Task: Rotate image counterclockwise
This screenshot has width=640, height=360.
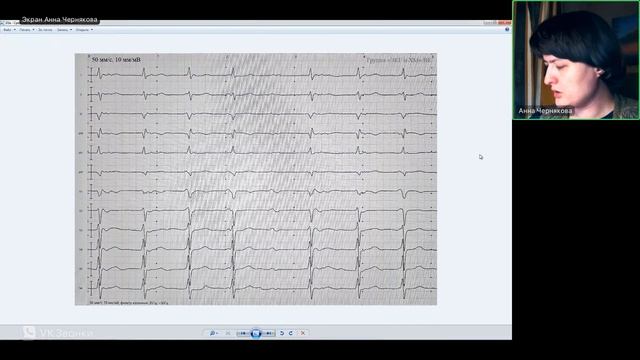Action: tap(282, 333)
